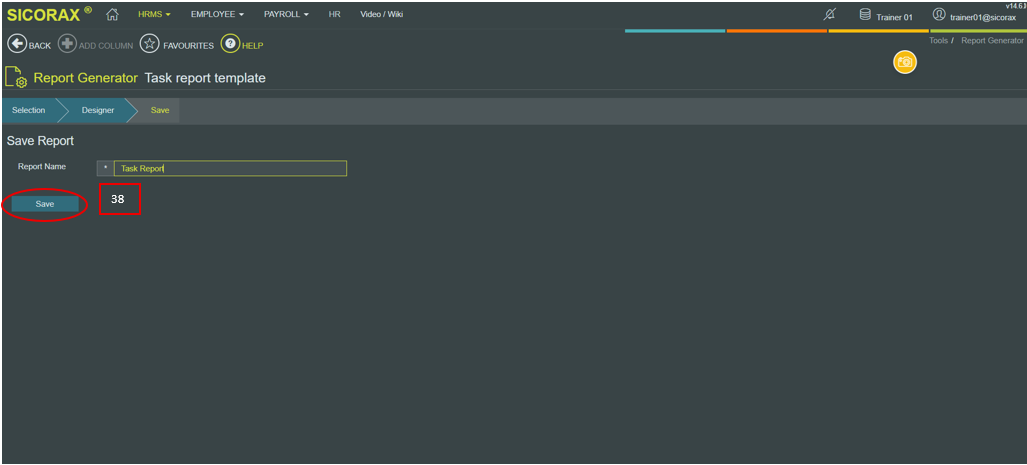The width and height of the screenshot is (1027, 465).
Task: Expand the HRMS dropdown menu
Action: [154, 14]
